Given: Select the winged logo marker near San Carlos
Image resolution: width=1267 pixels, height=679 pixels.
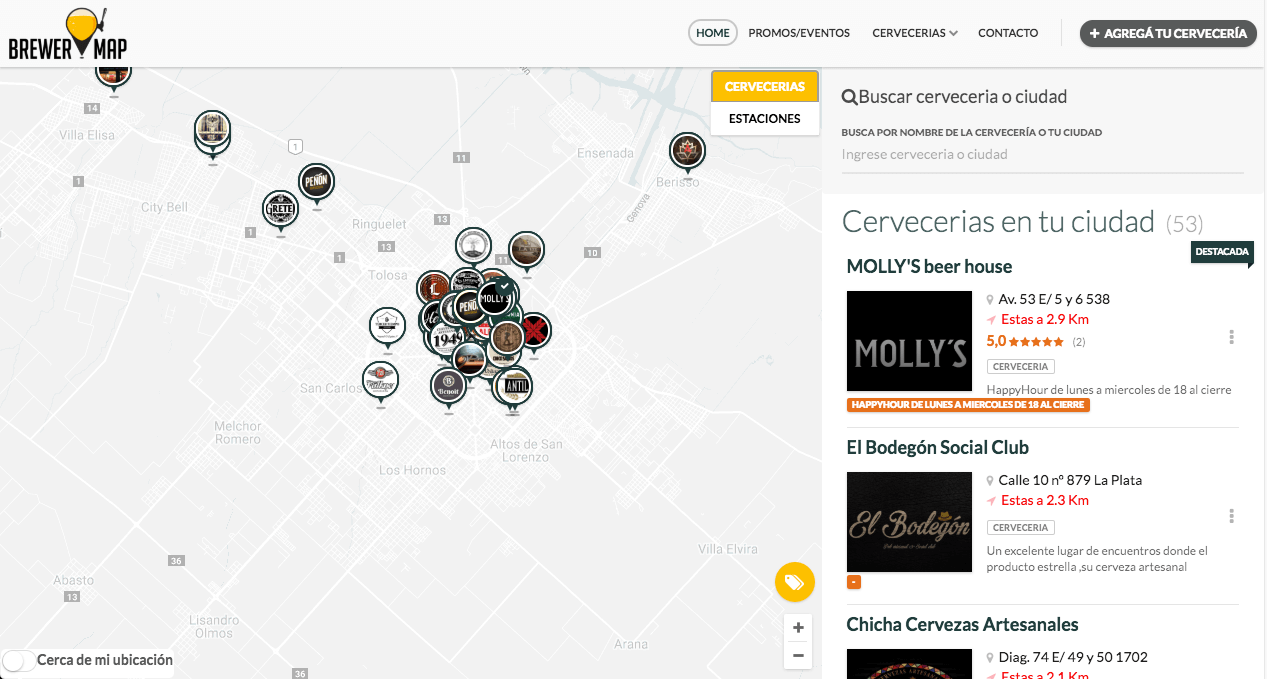Looking at the screenshot, I should click(x=380, y=380).
